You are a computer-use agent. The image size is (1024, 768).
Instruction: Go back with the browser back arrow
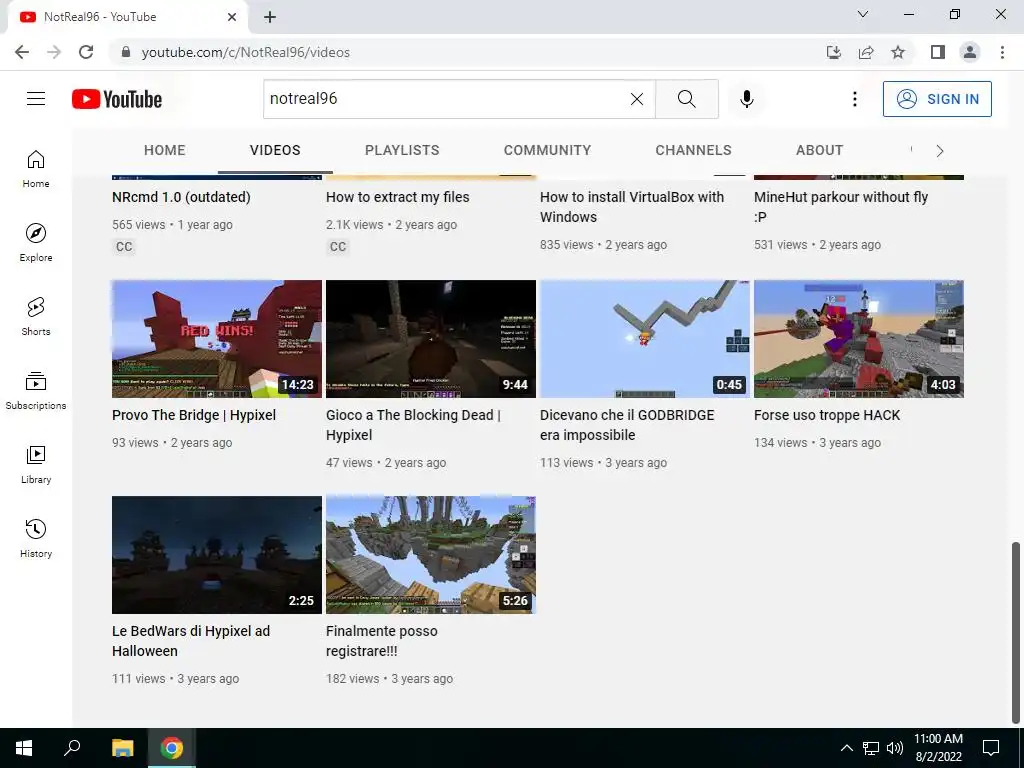[22, 52]
